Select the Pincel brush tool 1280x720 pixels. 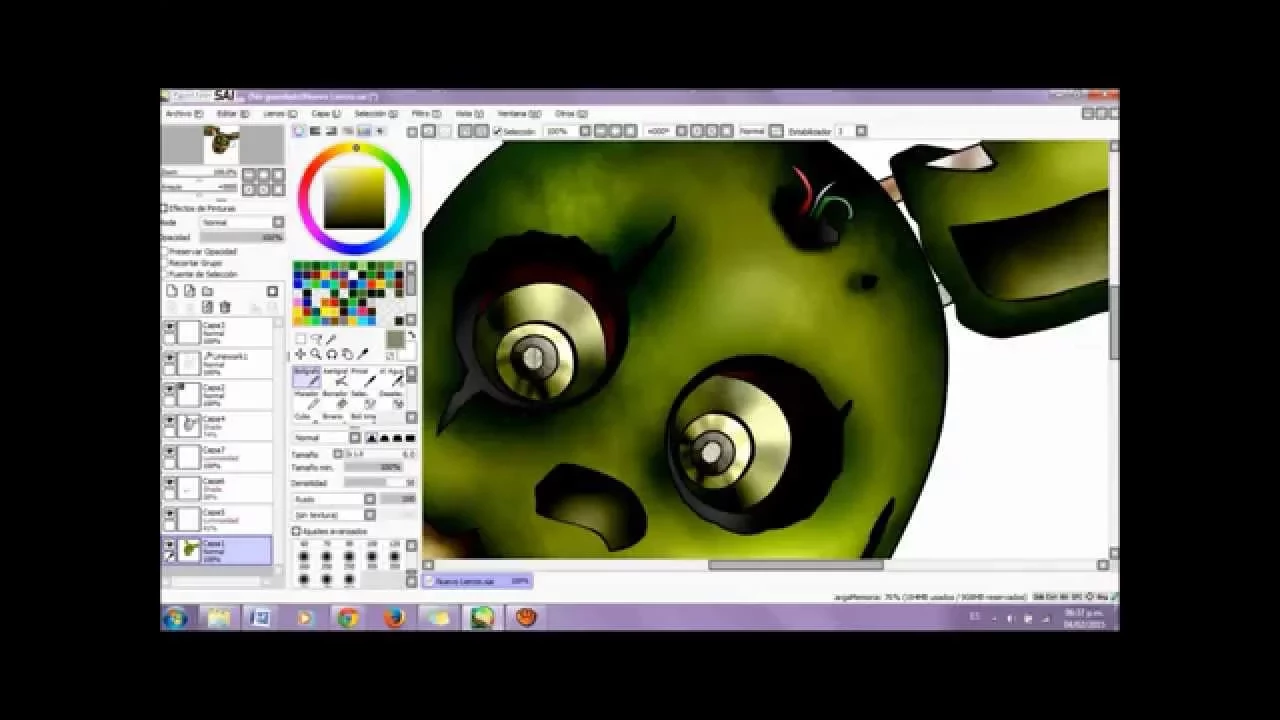point(363,376)
